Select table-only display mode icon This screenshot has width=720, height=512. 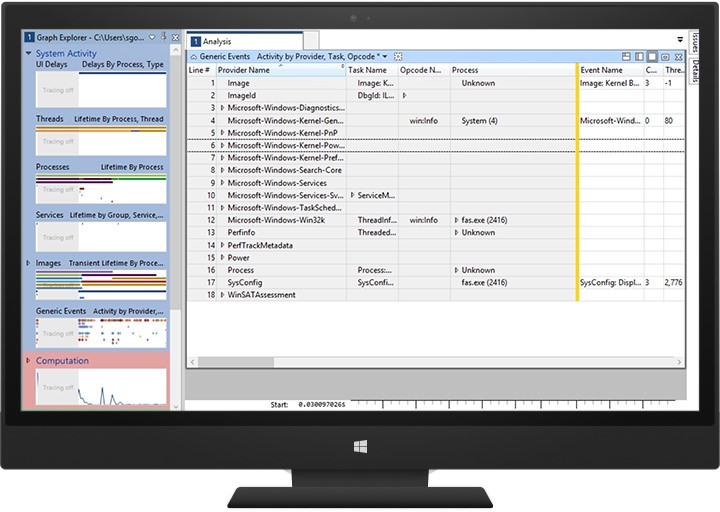pyautogui.click(x=652, y=56)
